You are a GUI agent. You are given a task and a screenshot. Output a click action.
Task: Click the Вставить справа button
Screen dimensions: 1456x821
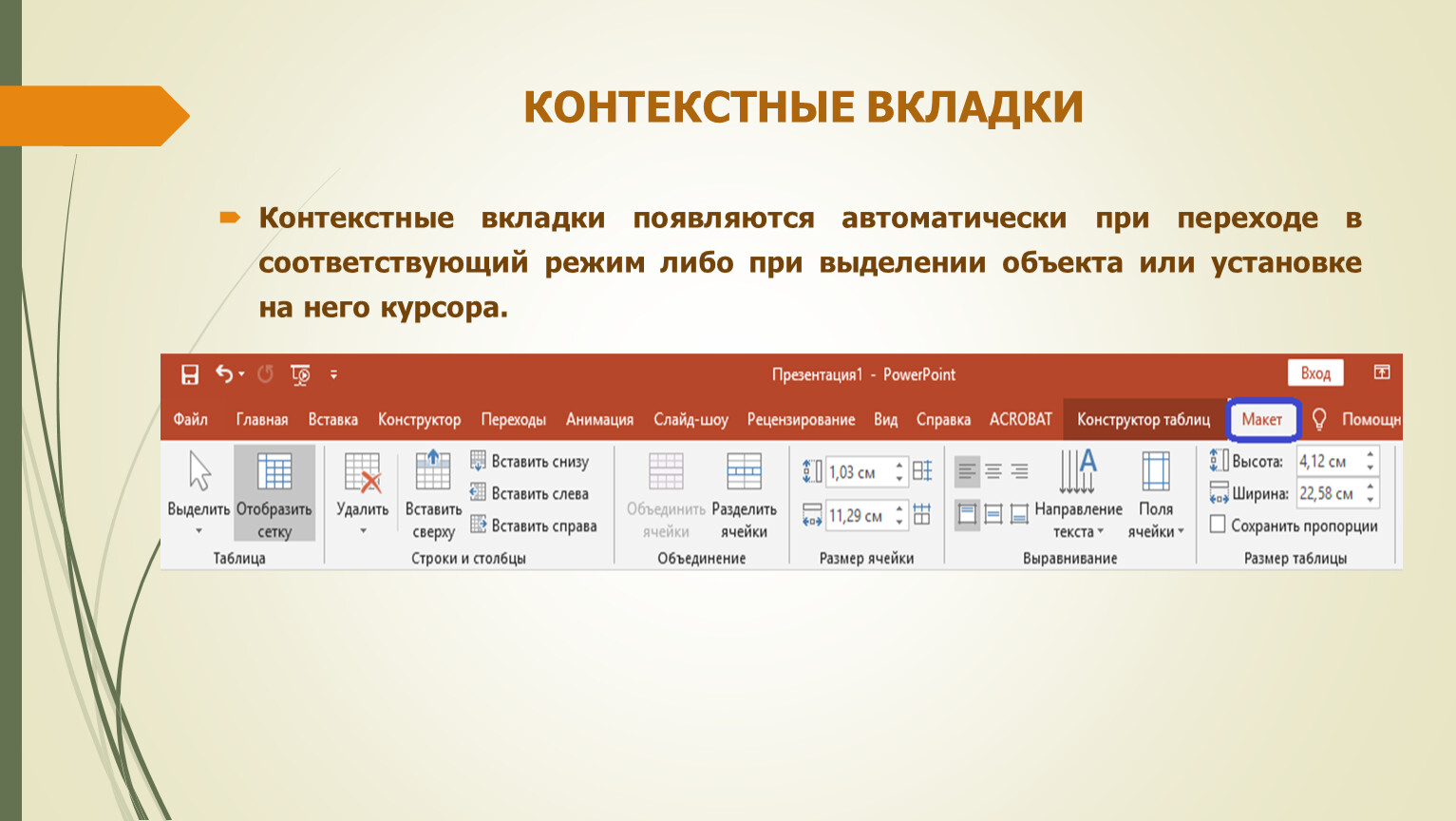tap(534, 525)
